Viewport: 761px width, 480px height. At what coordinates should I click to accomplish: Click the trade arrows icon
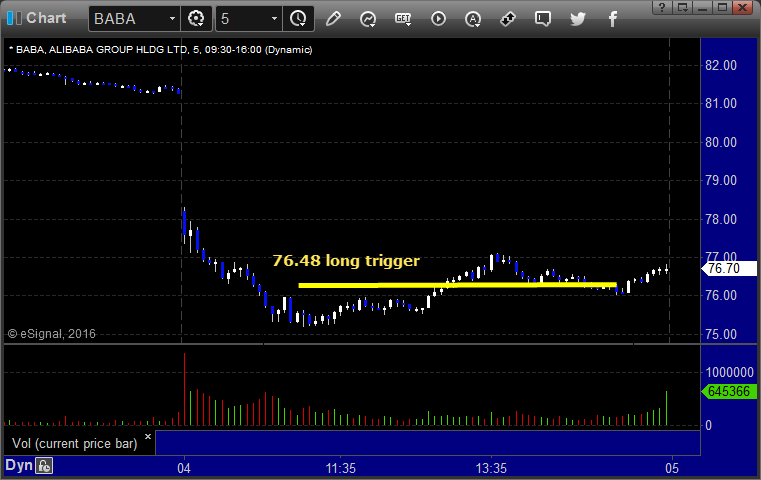(508, 19)
